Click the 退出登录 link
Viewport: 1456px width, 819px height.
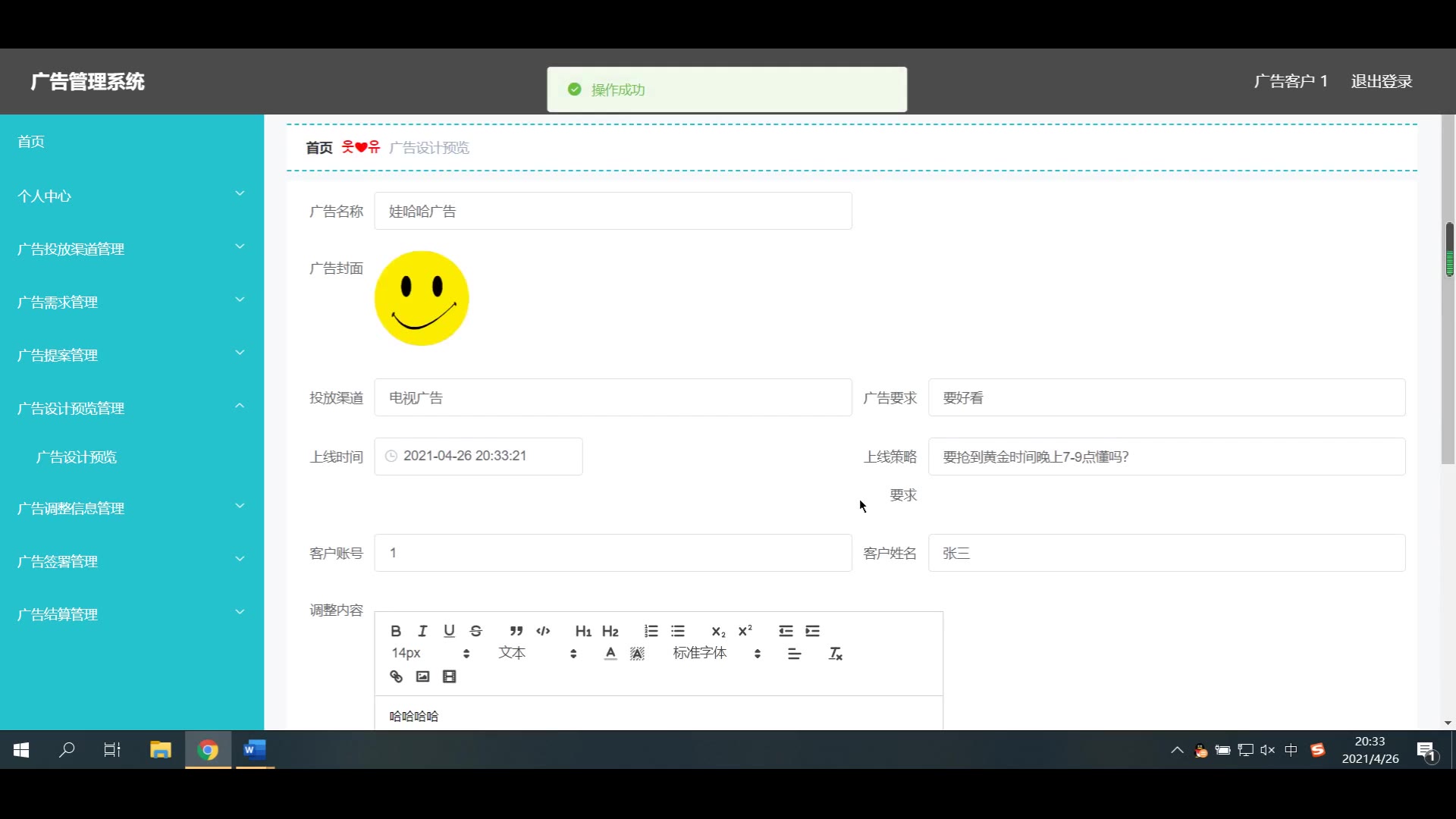[x=1381, y=82]
